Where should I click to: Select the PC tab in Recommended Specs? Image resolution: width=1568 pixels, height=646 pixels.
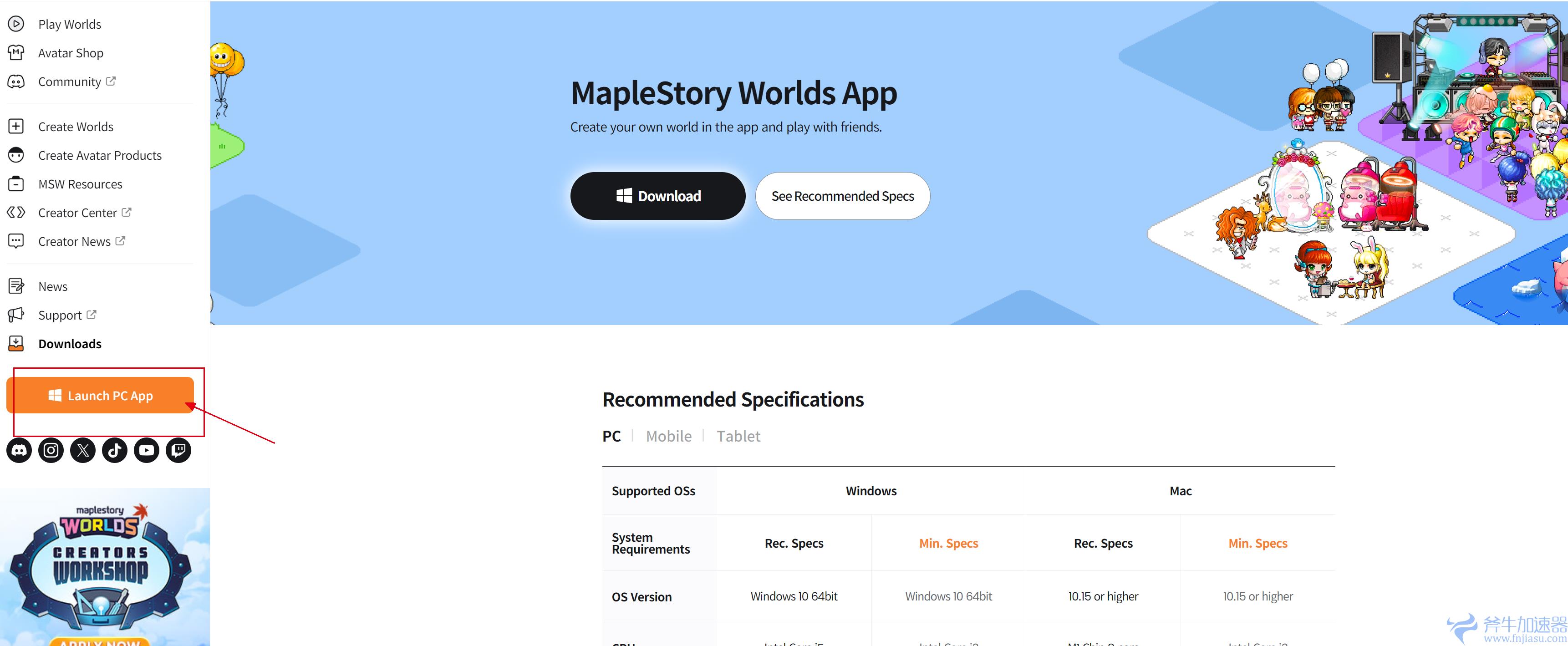(611, 436)
